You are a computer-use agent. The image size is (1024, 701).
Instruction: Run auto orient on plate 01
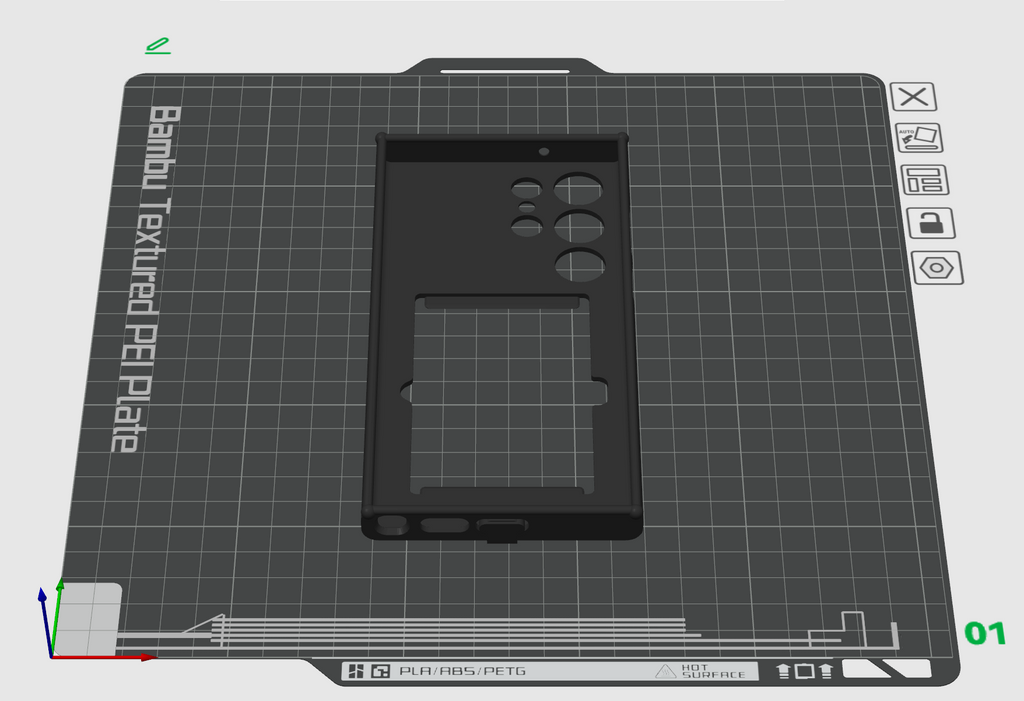point(918,138)
